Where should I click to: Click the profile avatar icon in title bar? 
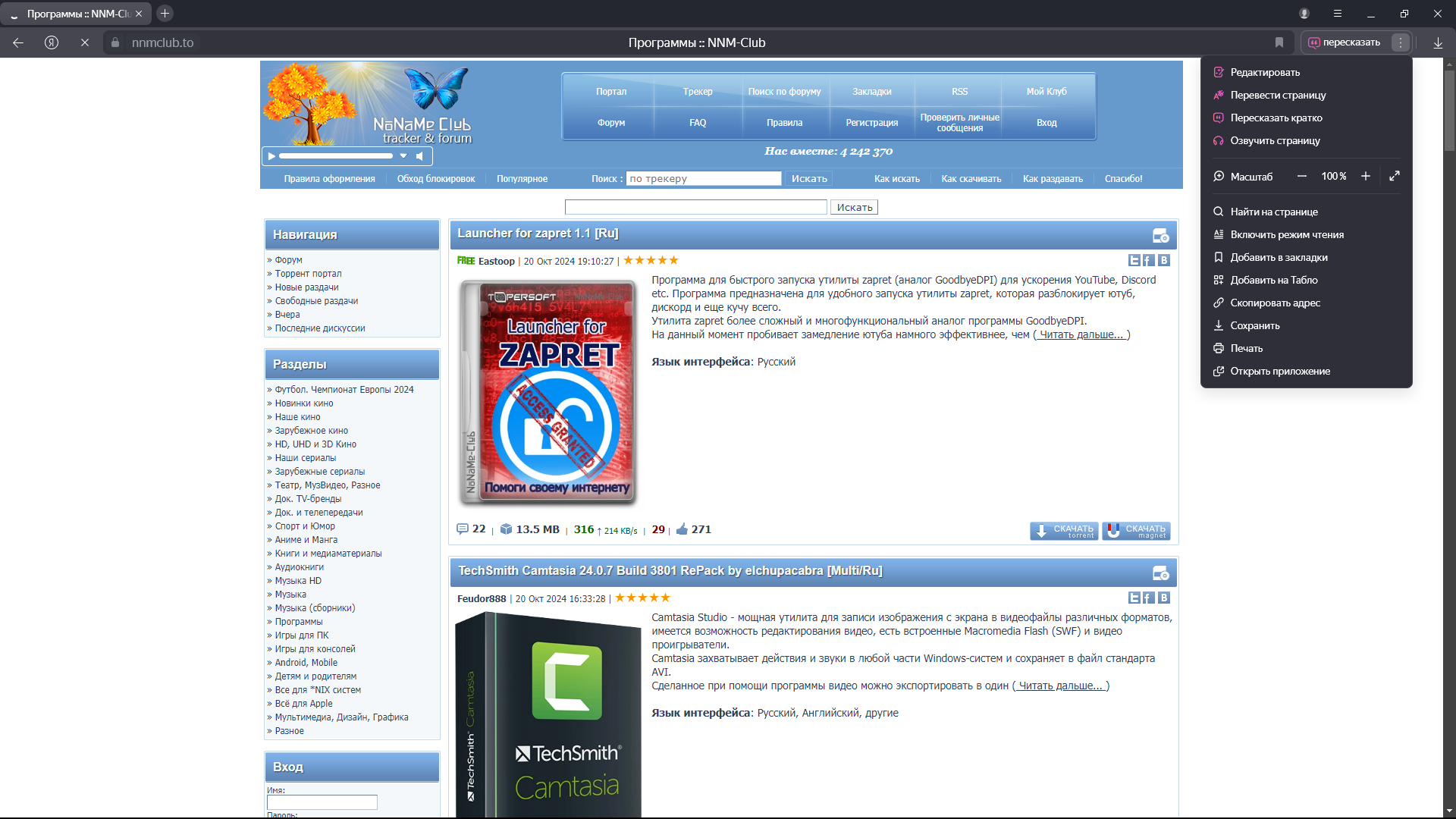tap(1304, 14)
